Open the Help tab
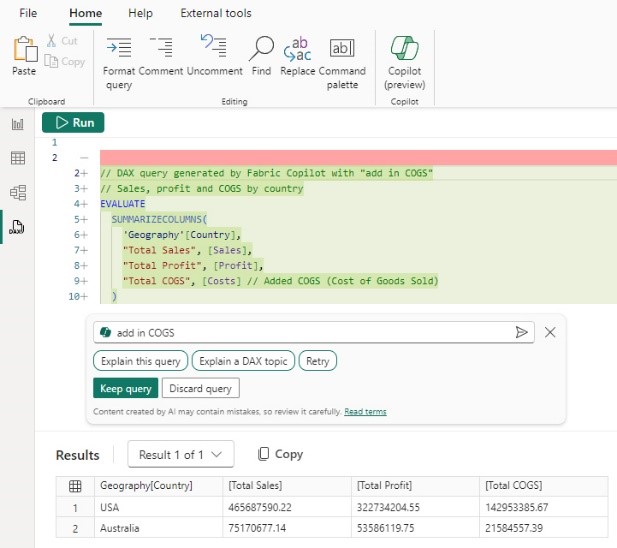The height and width of the screenshot is (548, 617). 140,13
